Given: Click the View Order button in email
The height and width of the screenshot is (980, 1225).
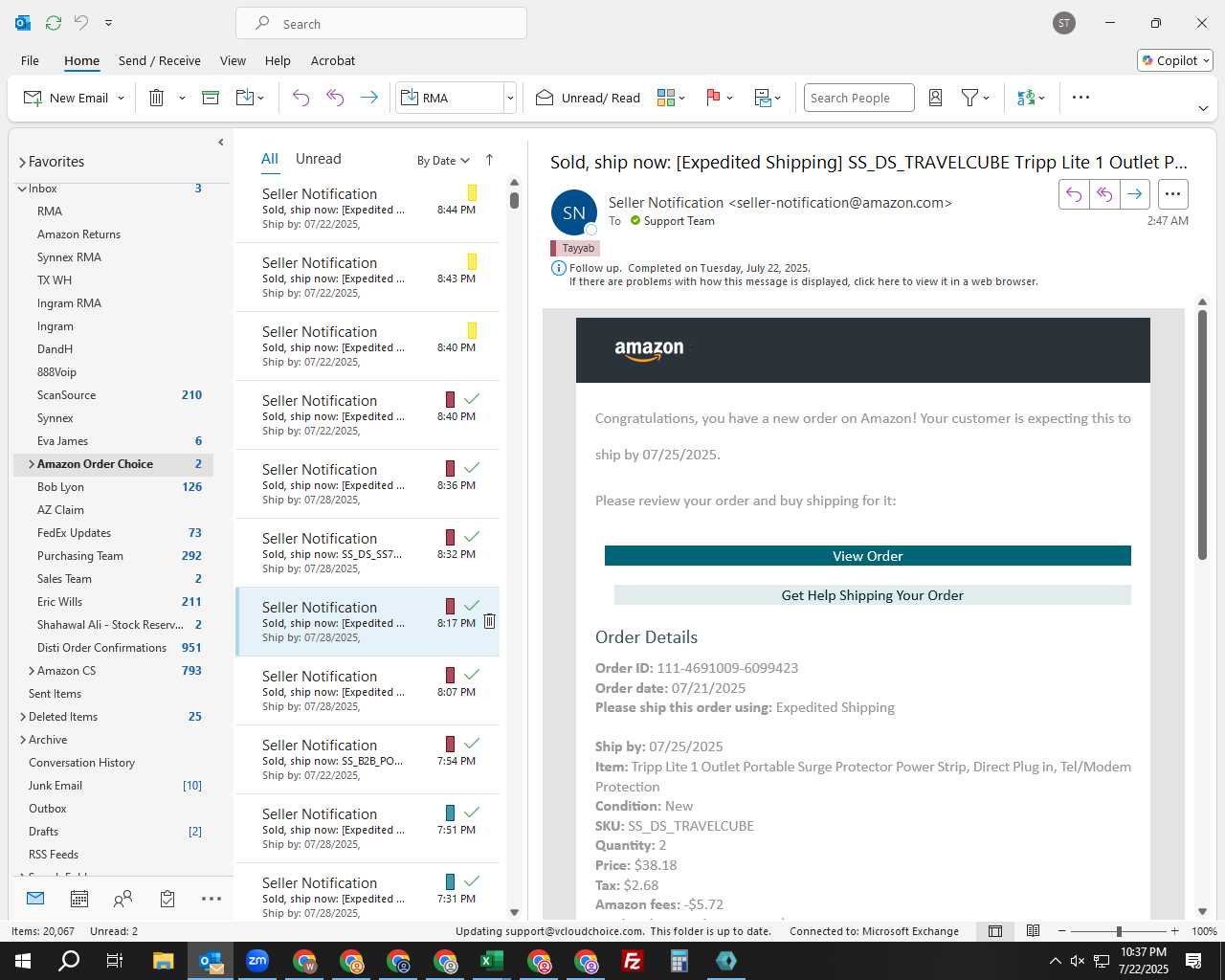Looking at the screenshot, I should click(867, 556).
